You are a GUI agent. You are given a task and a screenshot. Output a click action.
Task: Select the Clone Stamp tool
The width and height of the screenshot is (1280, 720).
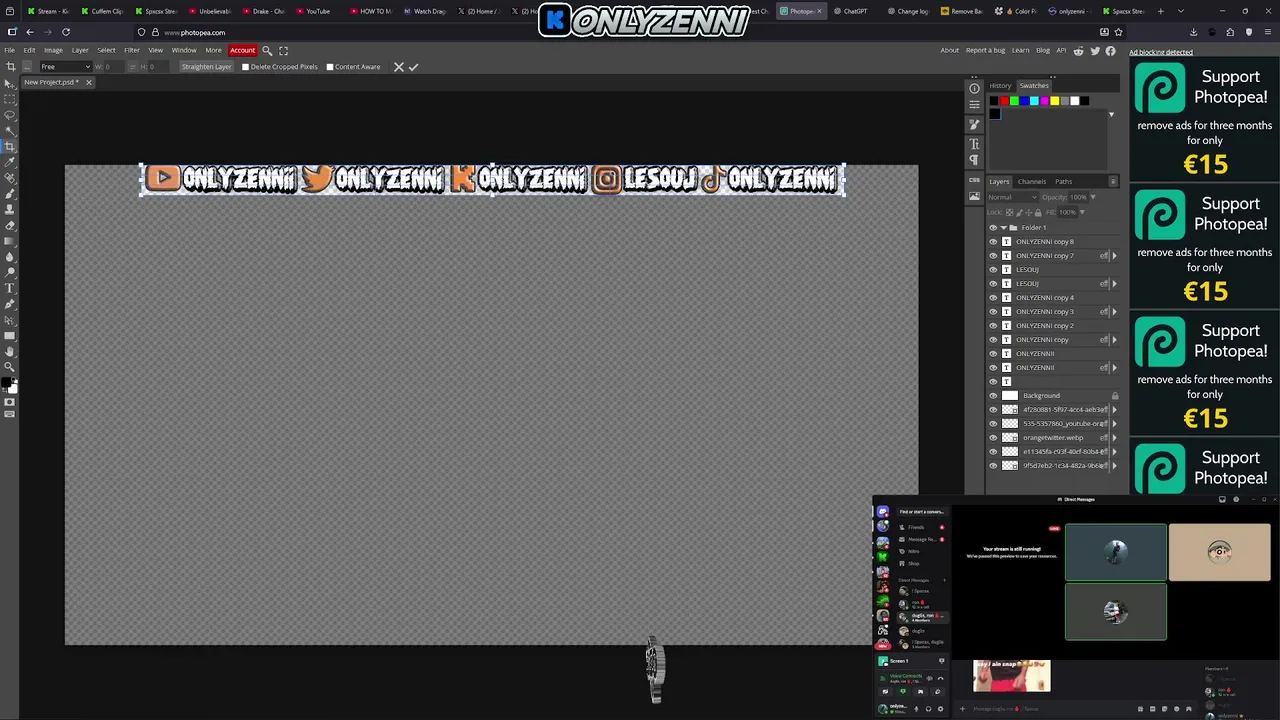10,209
